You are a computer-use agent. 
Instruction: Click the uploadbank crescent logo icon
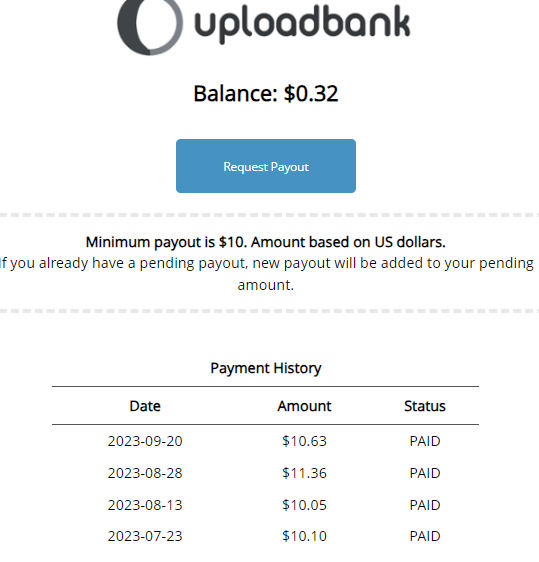coord(150,26)
